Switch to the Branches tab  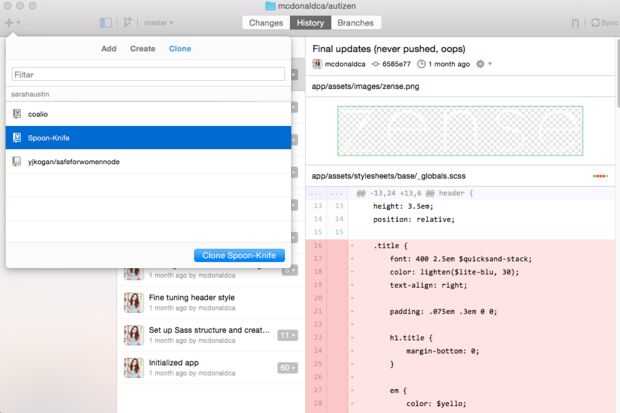pos(355,23)
